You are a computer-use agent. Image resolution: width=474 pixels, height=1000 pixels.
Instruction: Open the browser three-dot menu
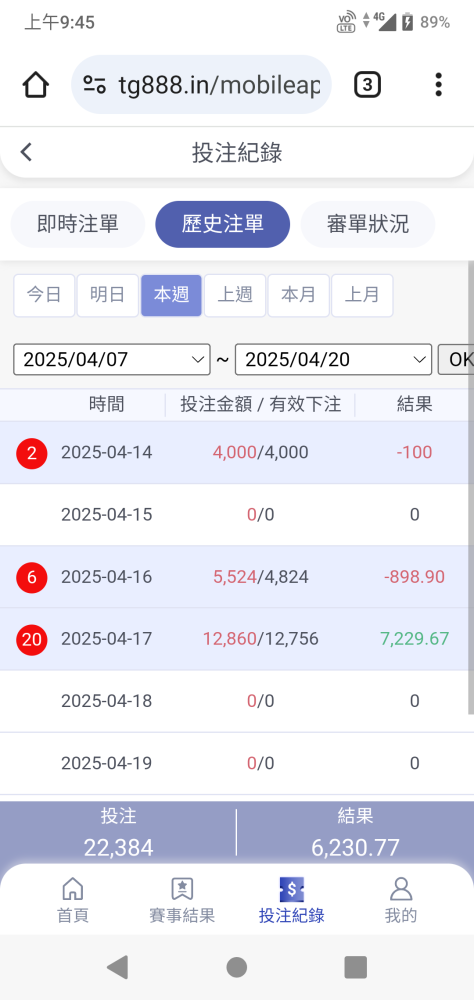(438, 85)
